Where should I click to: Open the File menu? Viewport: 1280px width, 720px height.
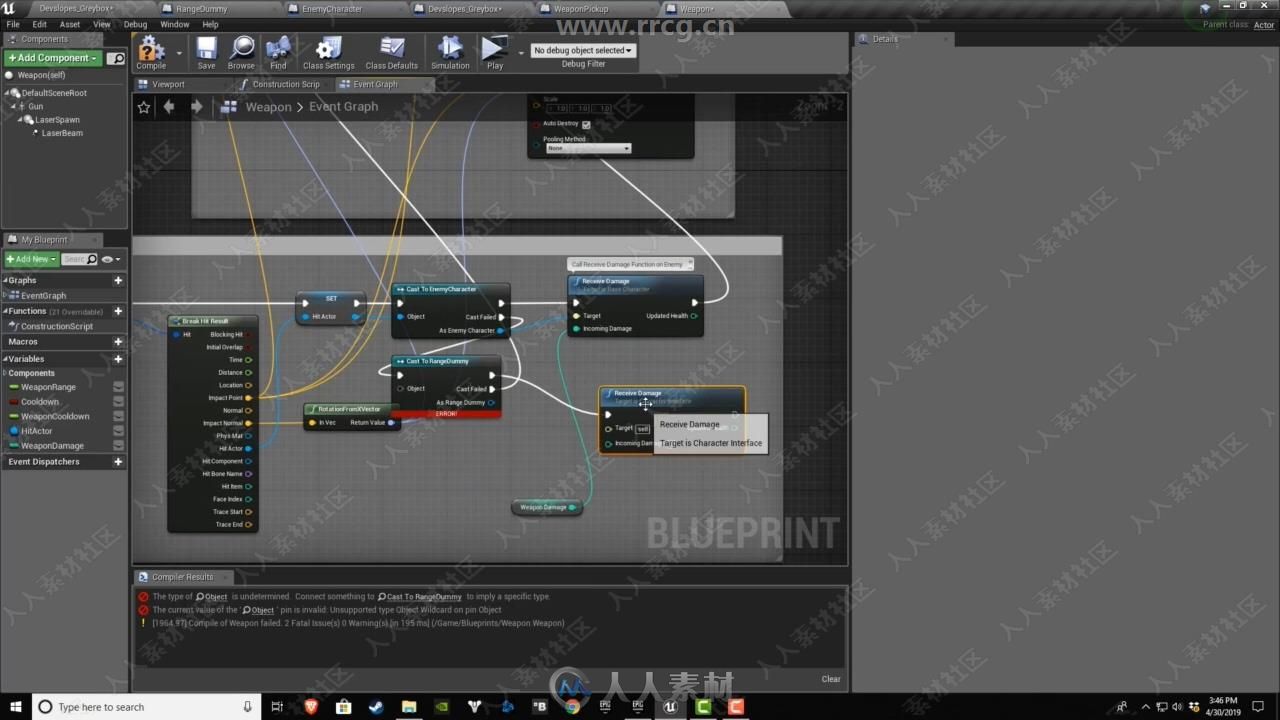click(13, 24)
